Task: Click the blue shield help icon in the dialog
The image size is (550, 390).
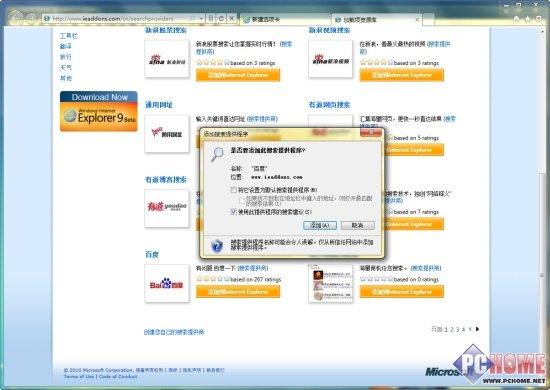Action: coord(217,246)
